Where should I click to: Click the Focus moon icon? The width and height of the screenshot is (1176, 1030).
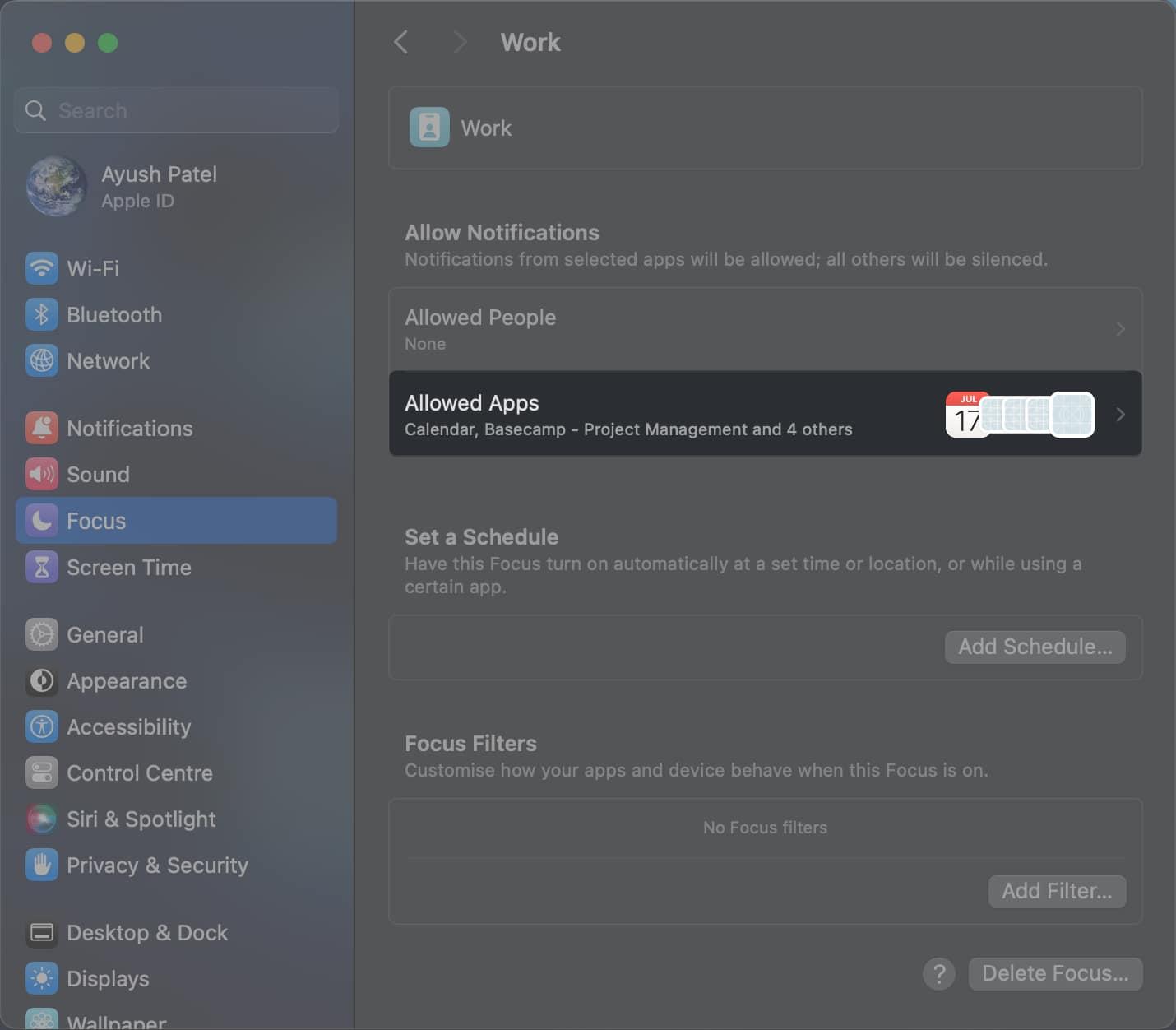click(x=41, y=520)
